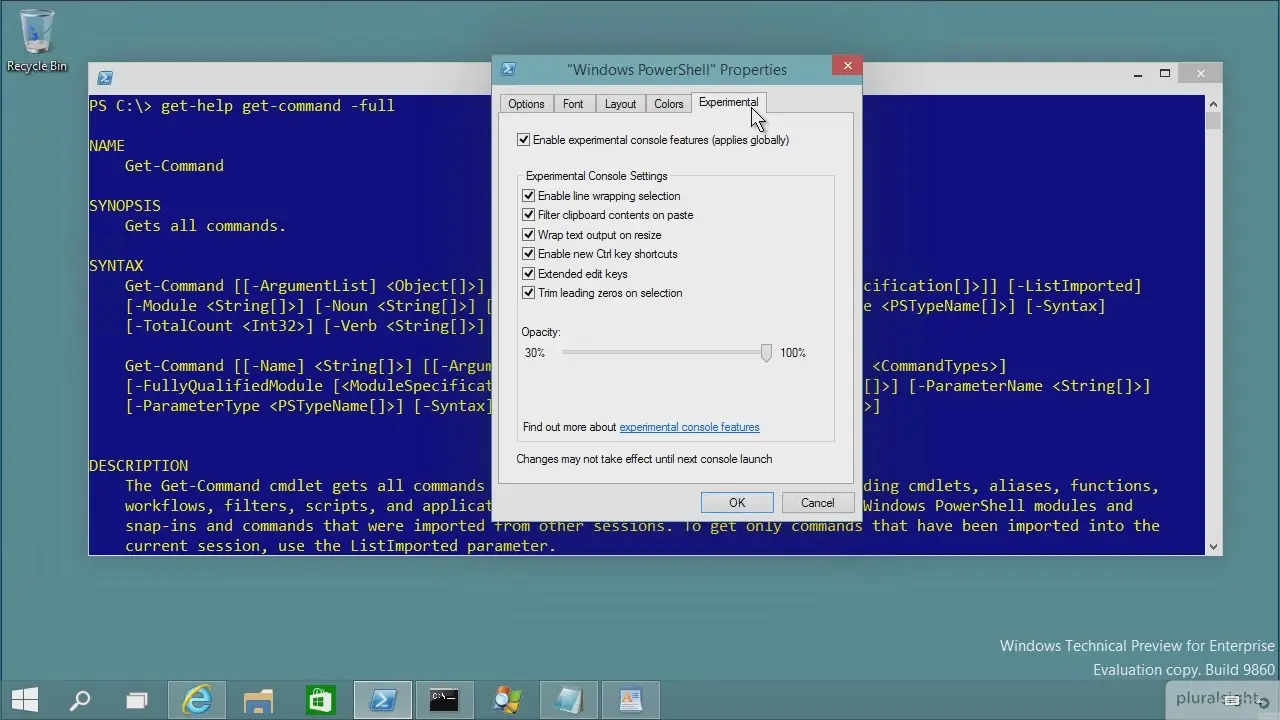Image resolution: width=1280 pixels, height=720 pixels.
Task: Open the WordPad taskbar icon
Action: click(x=631, y=700)
